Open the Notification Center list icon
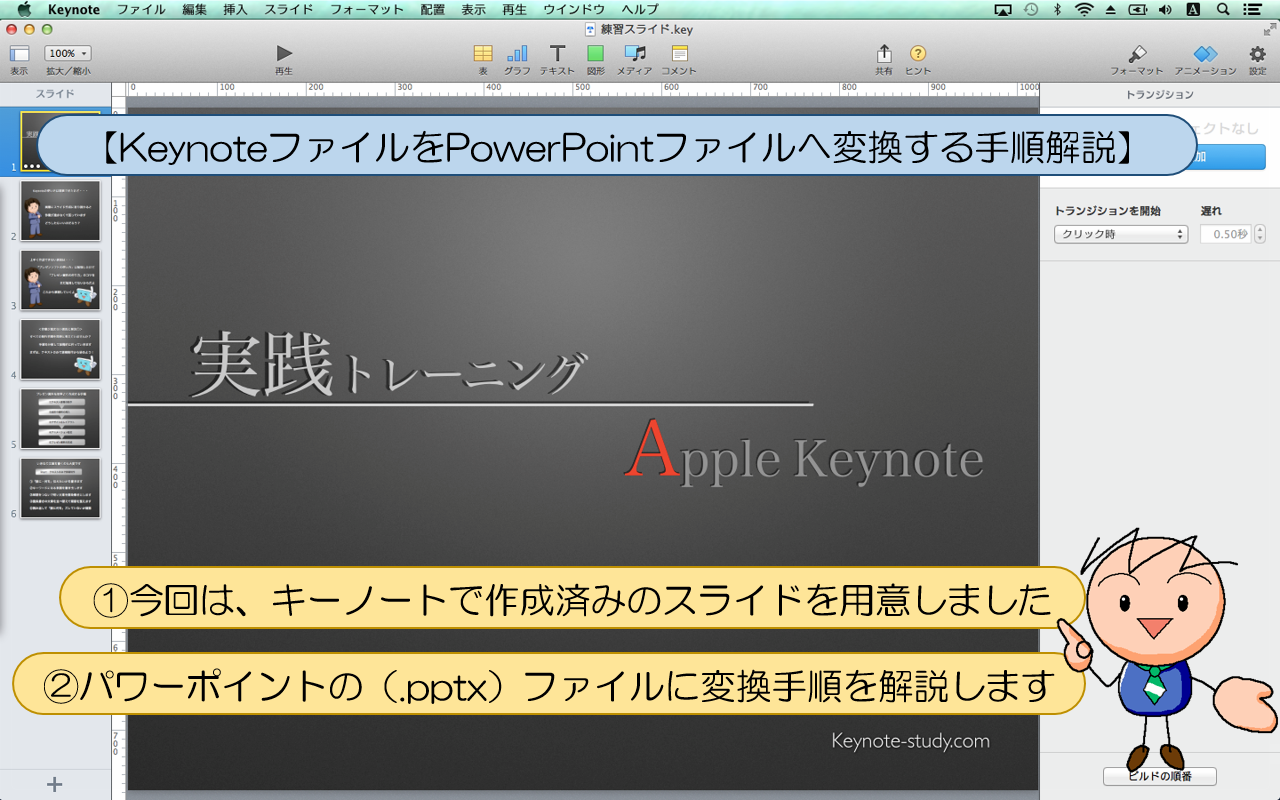Screen dimensions: 1280x800 [1252, 9]
